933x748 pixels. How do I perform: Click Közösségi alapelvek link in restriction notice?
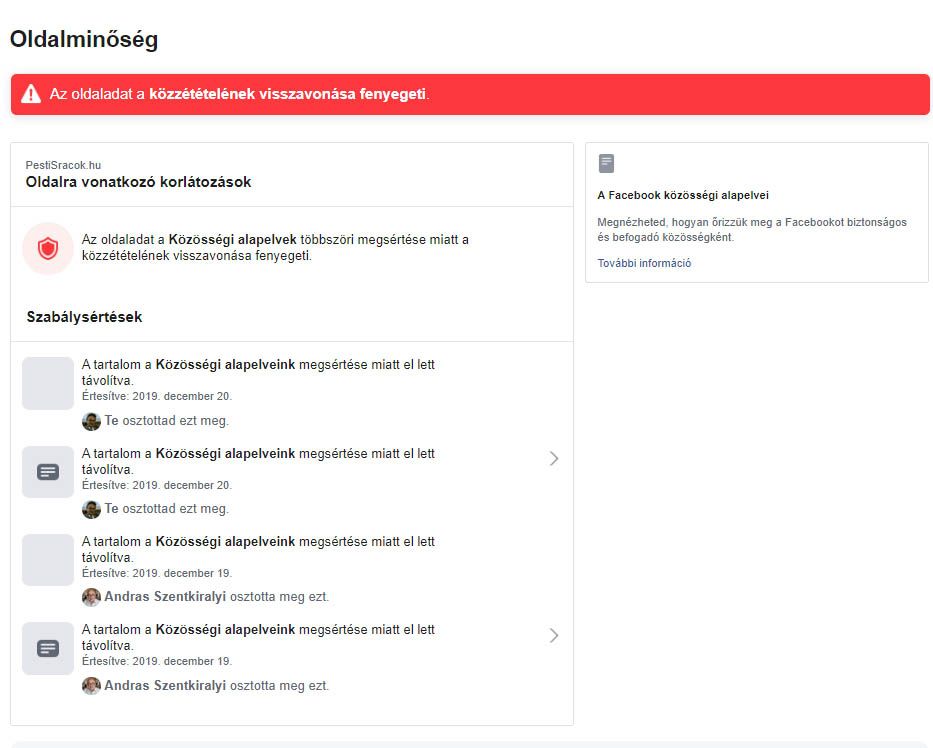[233, 240]
